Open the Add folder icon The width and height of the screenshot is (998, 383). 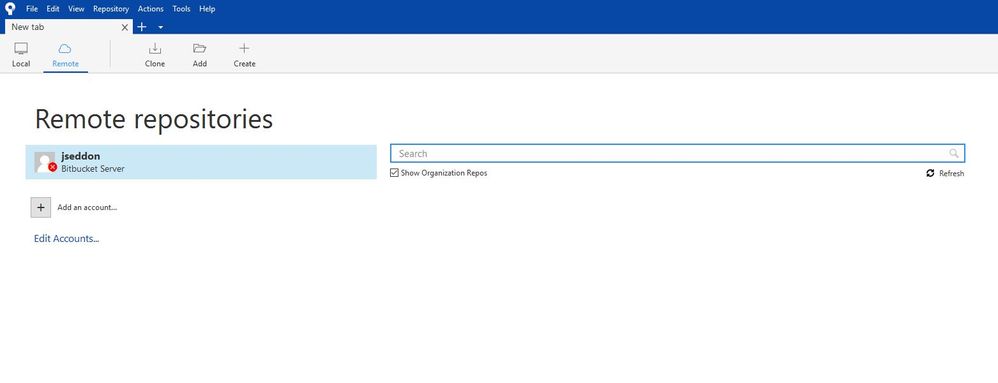tap(200, 49)
